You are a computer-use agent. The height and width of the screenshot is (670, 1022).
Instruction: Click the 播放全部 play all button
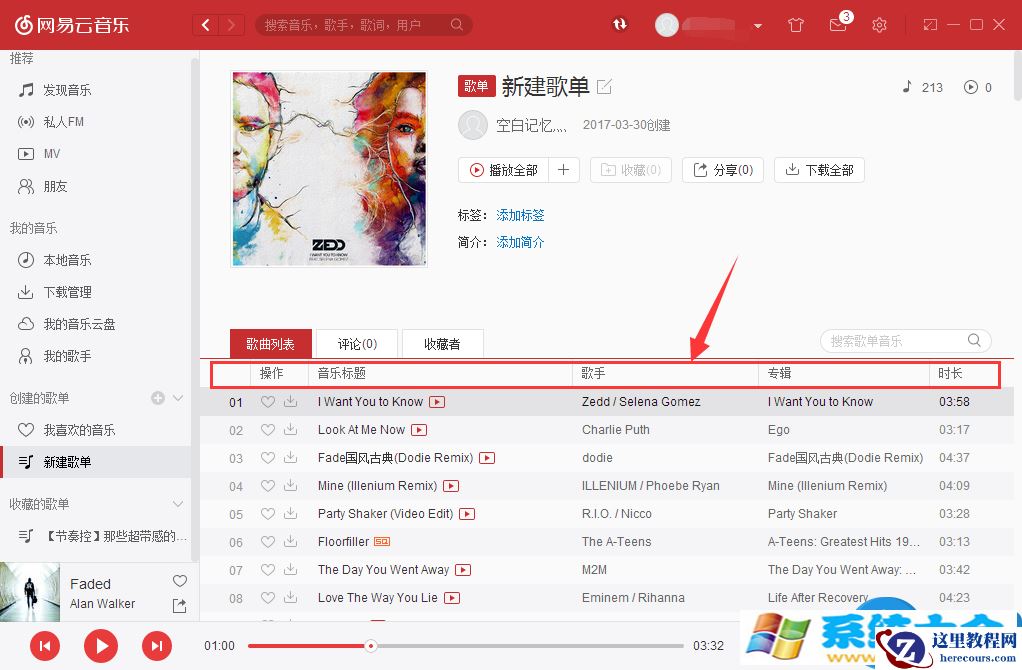pos(503,170)
